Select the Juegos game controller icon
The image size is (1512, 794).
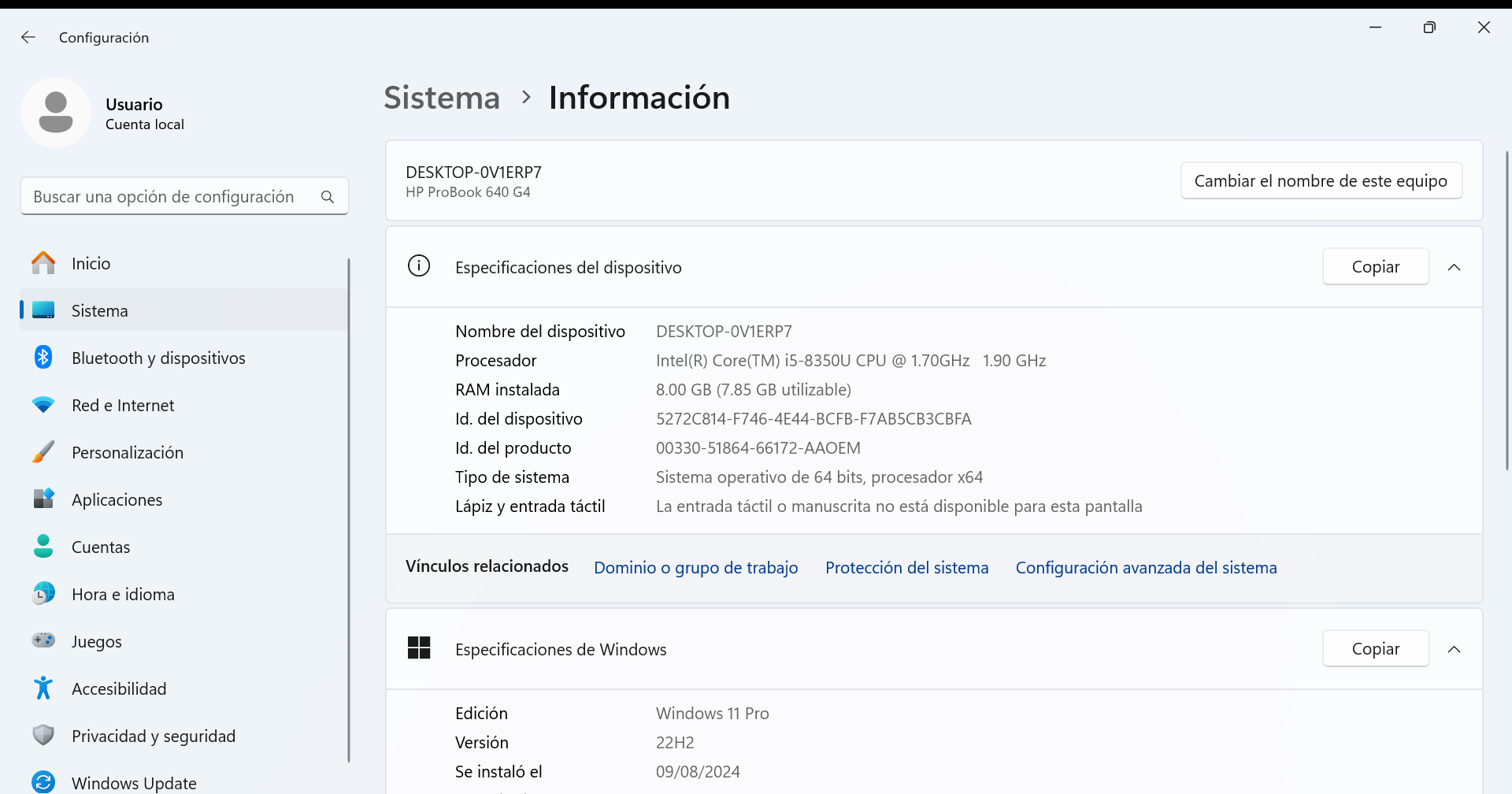pyautogui.click(x=43, y=641)
